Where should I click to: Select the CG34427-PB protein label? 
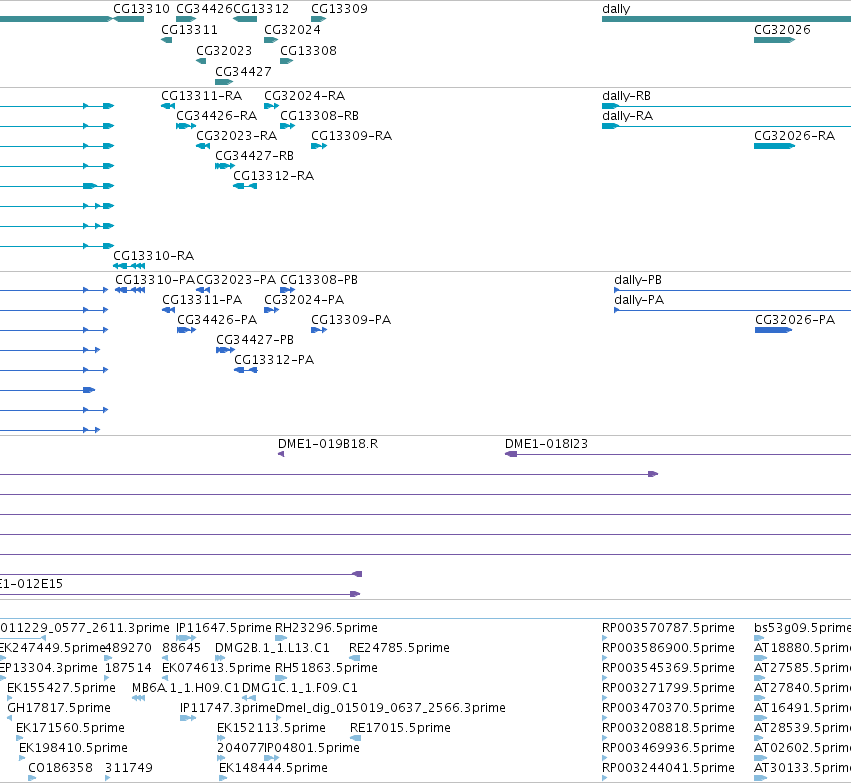(x=255, y=340)
